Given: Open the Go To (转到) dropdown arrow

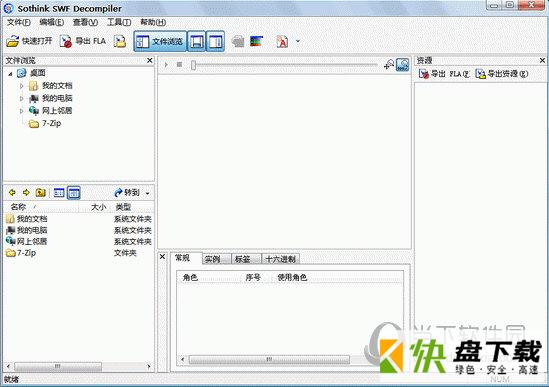Looking at the screenshot, I should click(147, 193).
